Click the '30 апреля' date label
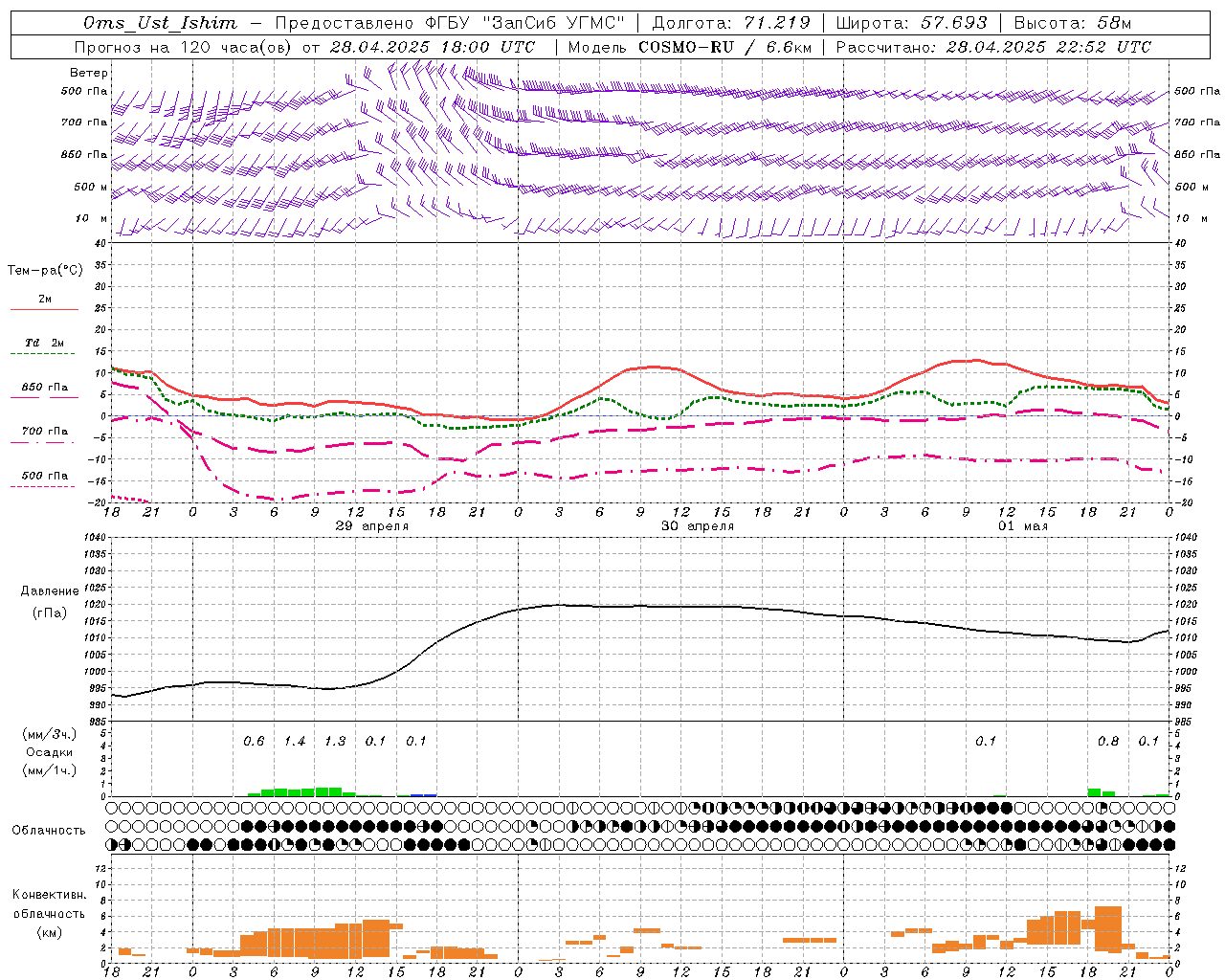This screenshot has width=1225, height=980. click(x=698, y=526)
